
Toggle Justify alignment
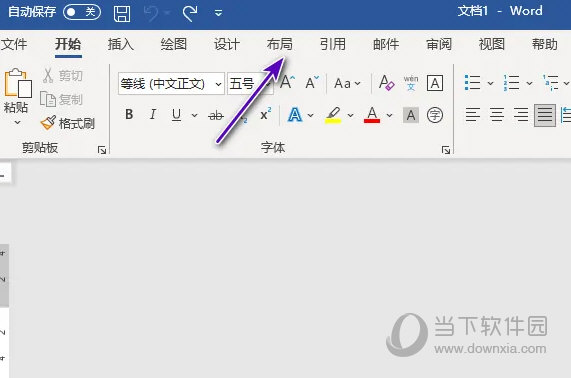pos(545,115)
